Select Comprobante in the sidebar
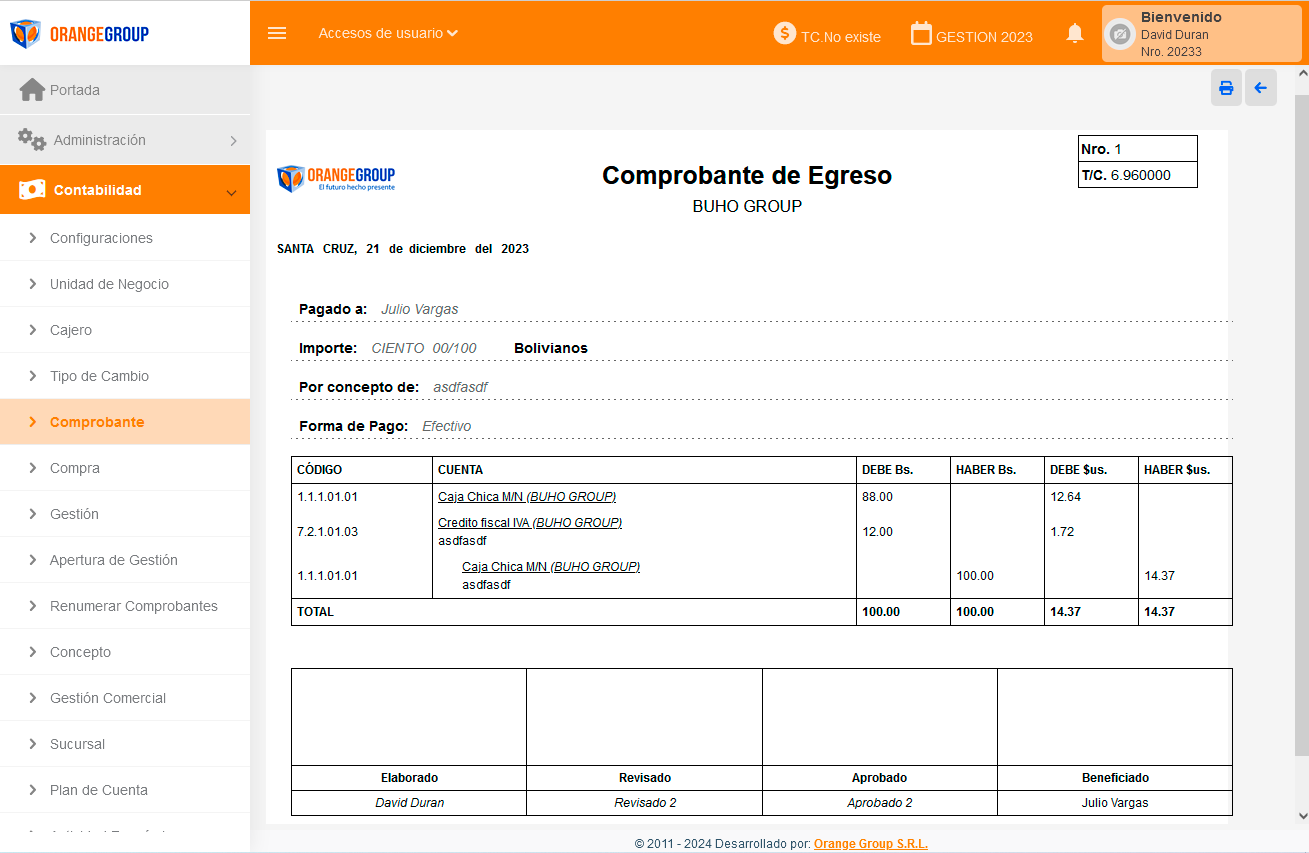Screen dimensions: 1309x853 pos(97,422)
